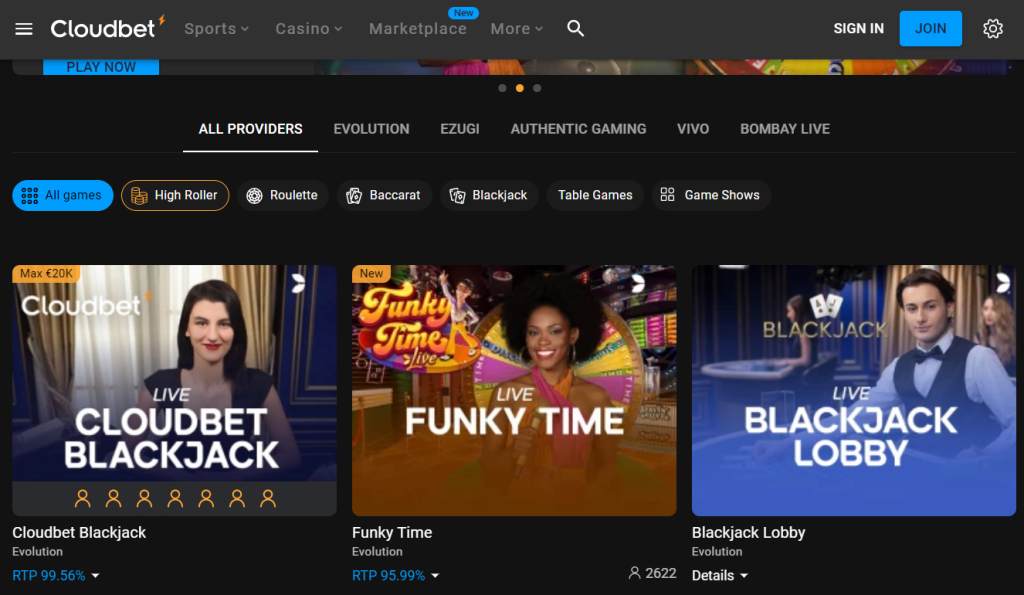Expand the More dropdown menu
Viewport: 1024px width, 595px height.
(x=517, y=29)
